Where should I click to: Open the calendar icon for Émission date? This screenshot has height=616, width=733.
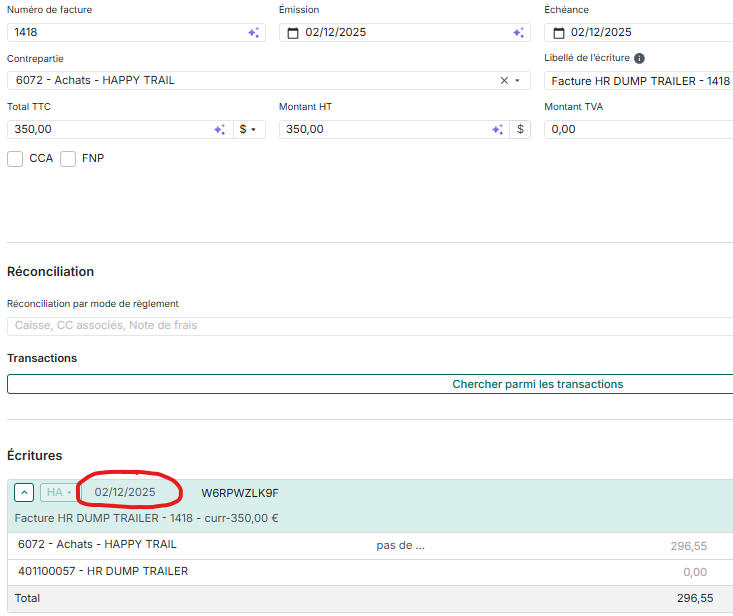[x=293, y=33]
